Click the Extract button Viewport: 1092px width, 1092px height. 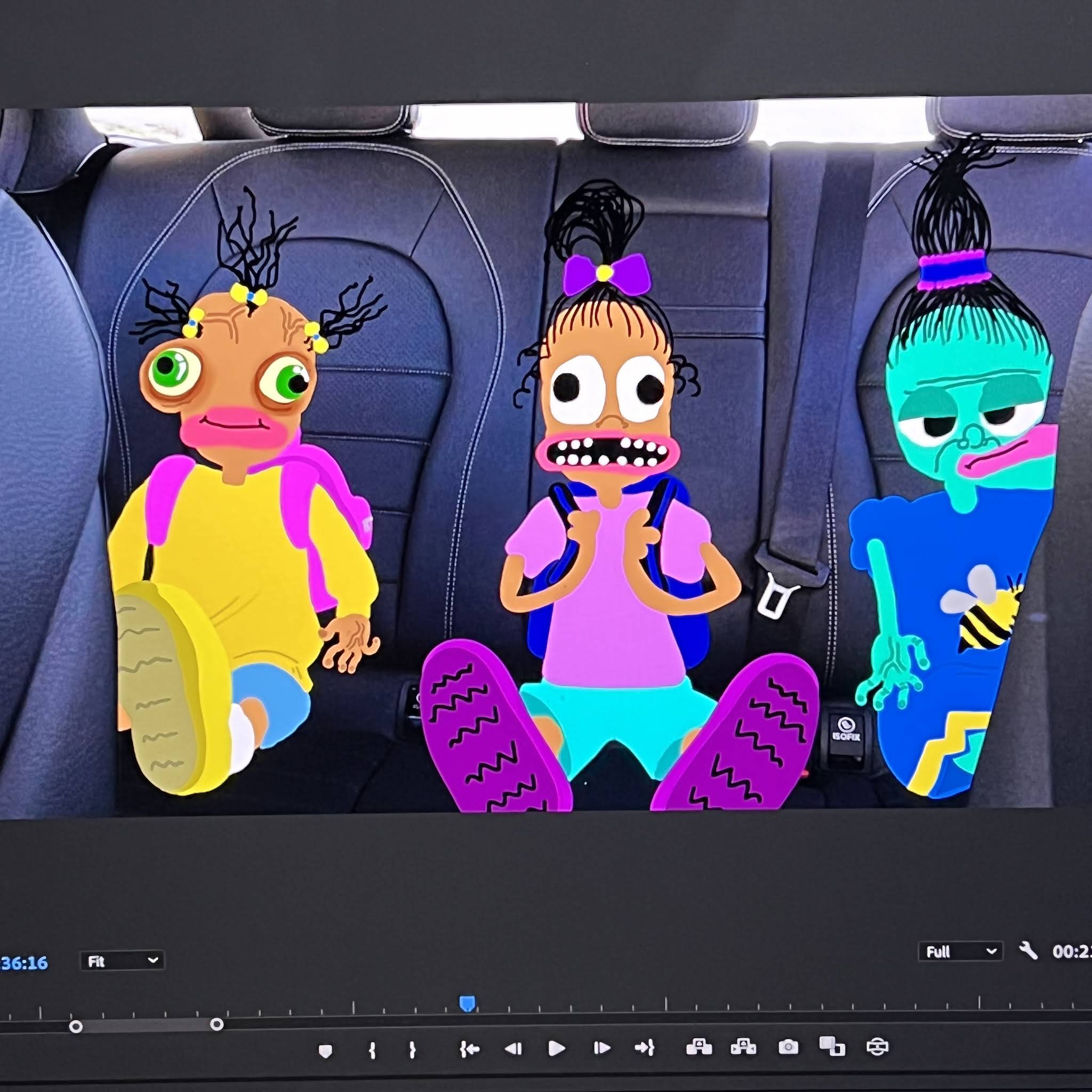pos(743,1047)
